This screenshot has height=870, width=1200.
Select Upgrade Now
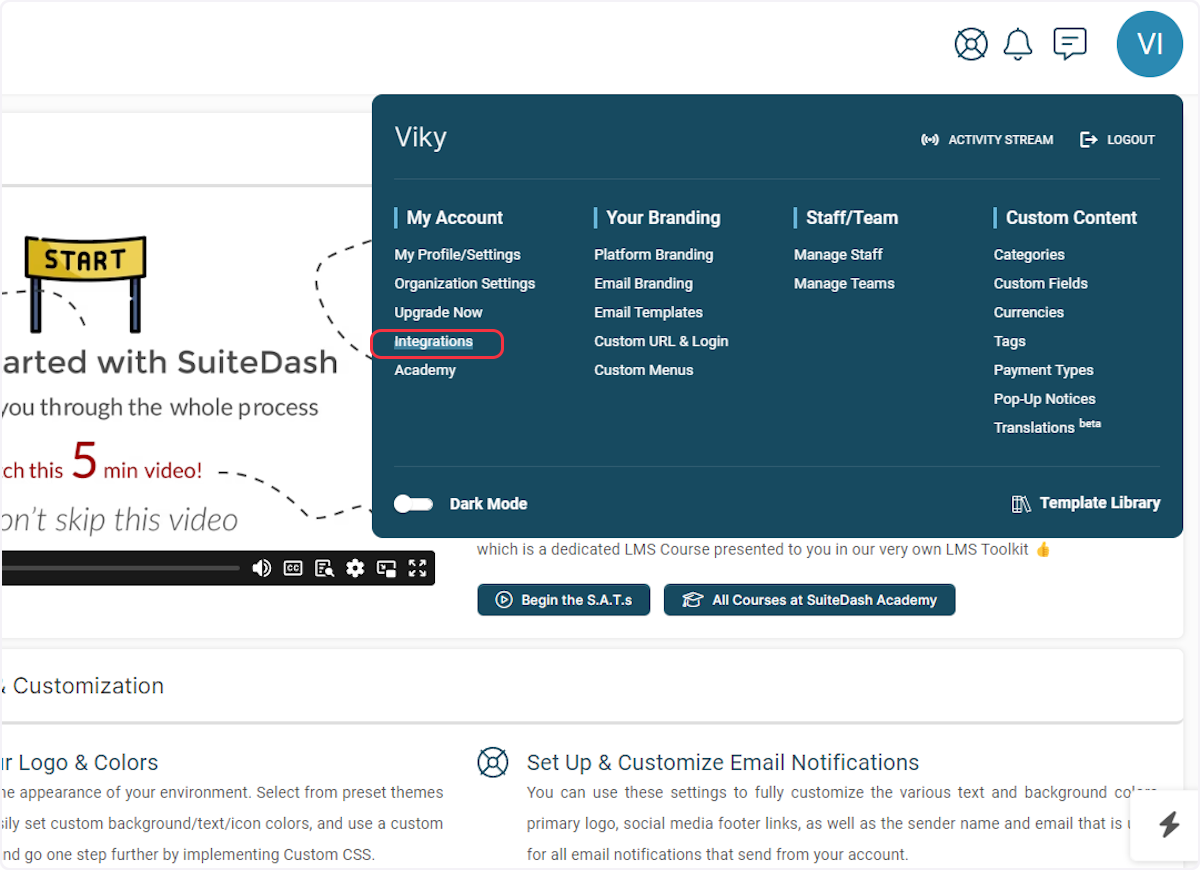pos(438,313)
